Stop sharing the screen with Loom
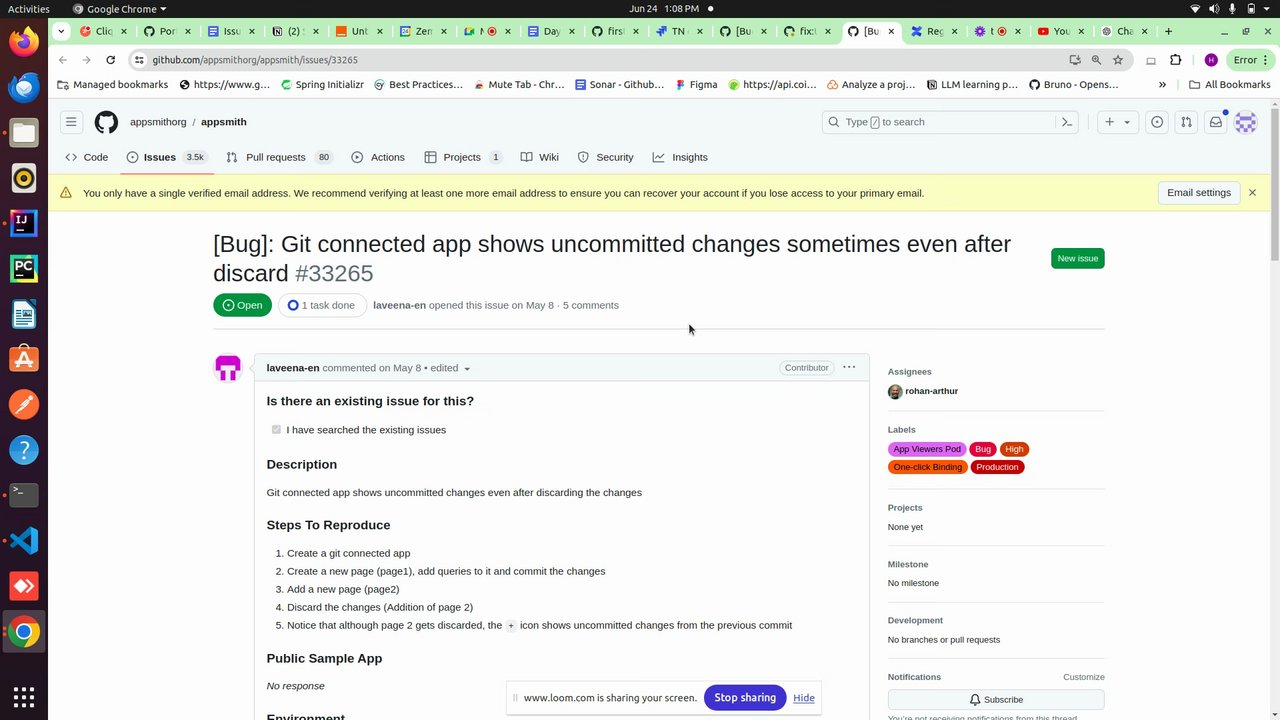The image size is (1280, 720). [745, 698]
